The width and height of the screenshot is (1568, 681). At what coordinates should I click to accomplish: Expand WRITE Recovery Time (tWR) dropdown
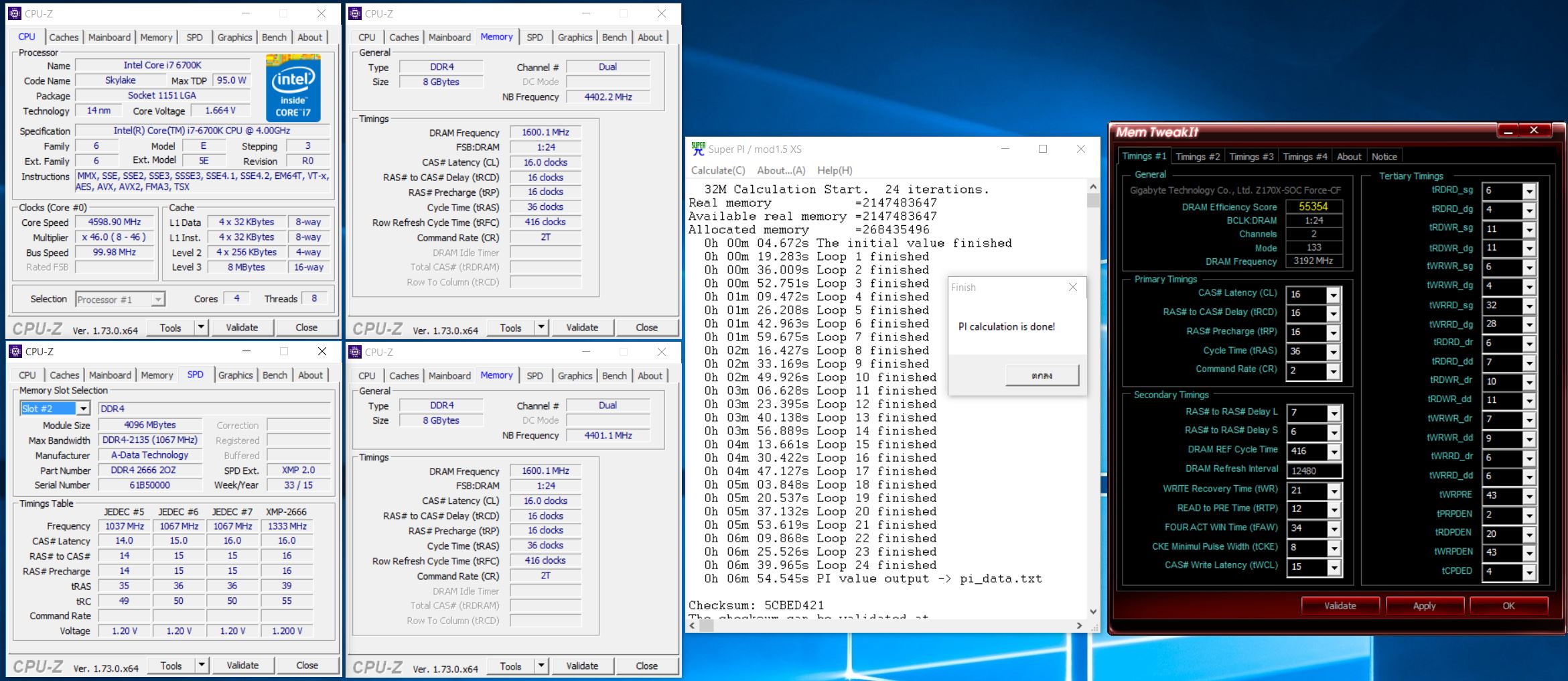pyautogui.click(x=1334, y=491)
